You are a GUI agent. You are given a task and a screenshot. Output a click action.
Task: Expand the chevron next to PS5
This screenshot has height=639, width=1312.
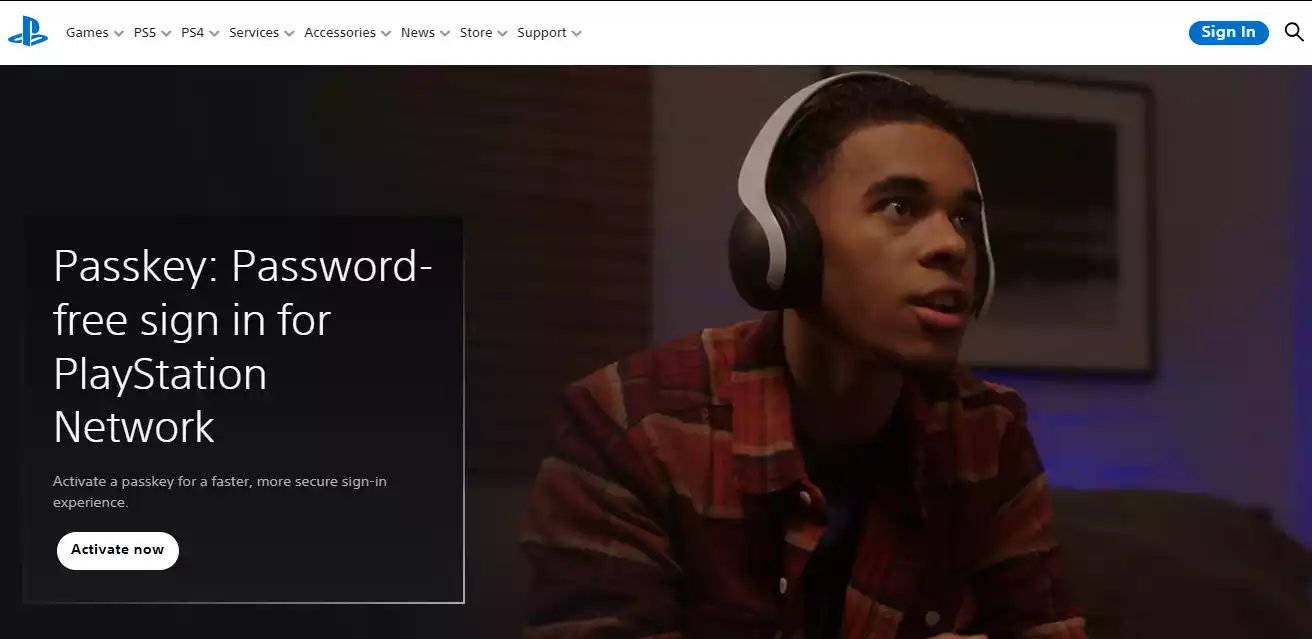click(x=166, y=34)
